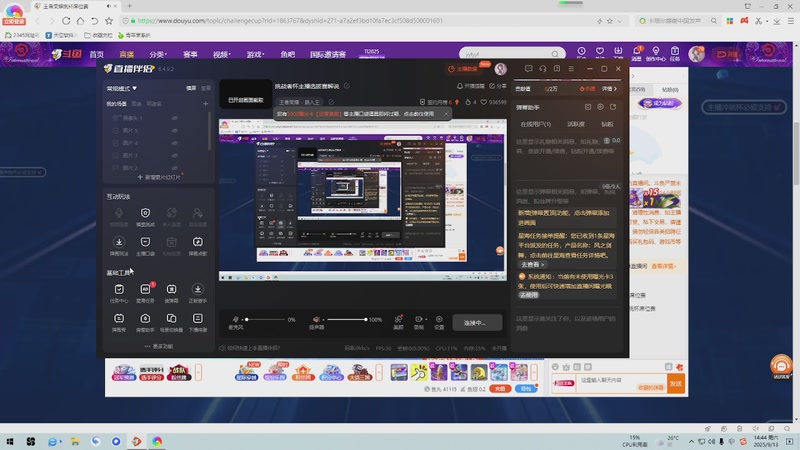Switch to 横屏 orientation tab
The height and width of the screenshot is (450, 800).
191,88
